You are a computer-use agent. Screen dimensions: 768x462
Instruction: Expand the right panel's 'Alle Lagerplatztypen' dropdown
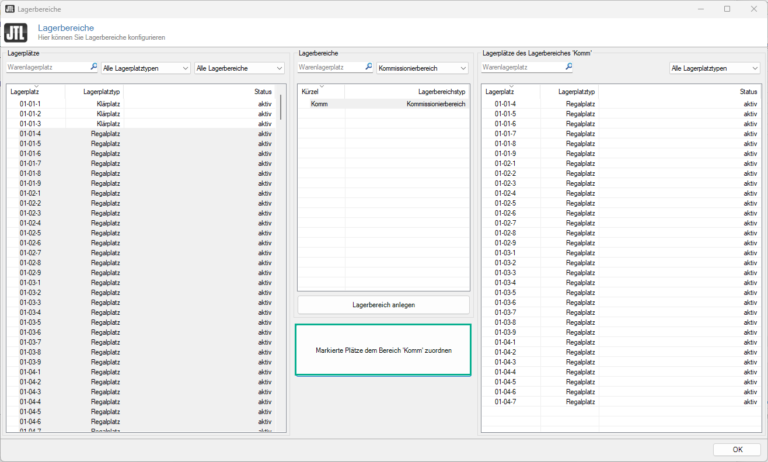tap(714, 68)
